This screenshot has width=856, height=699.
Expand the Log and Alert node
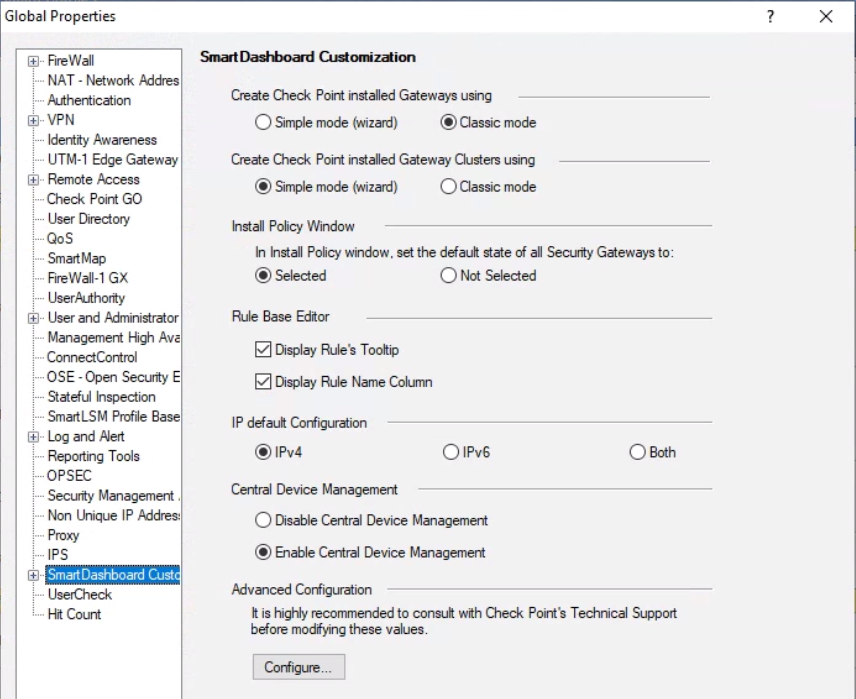tap(33, 437)
